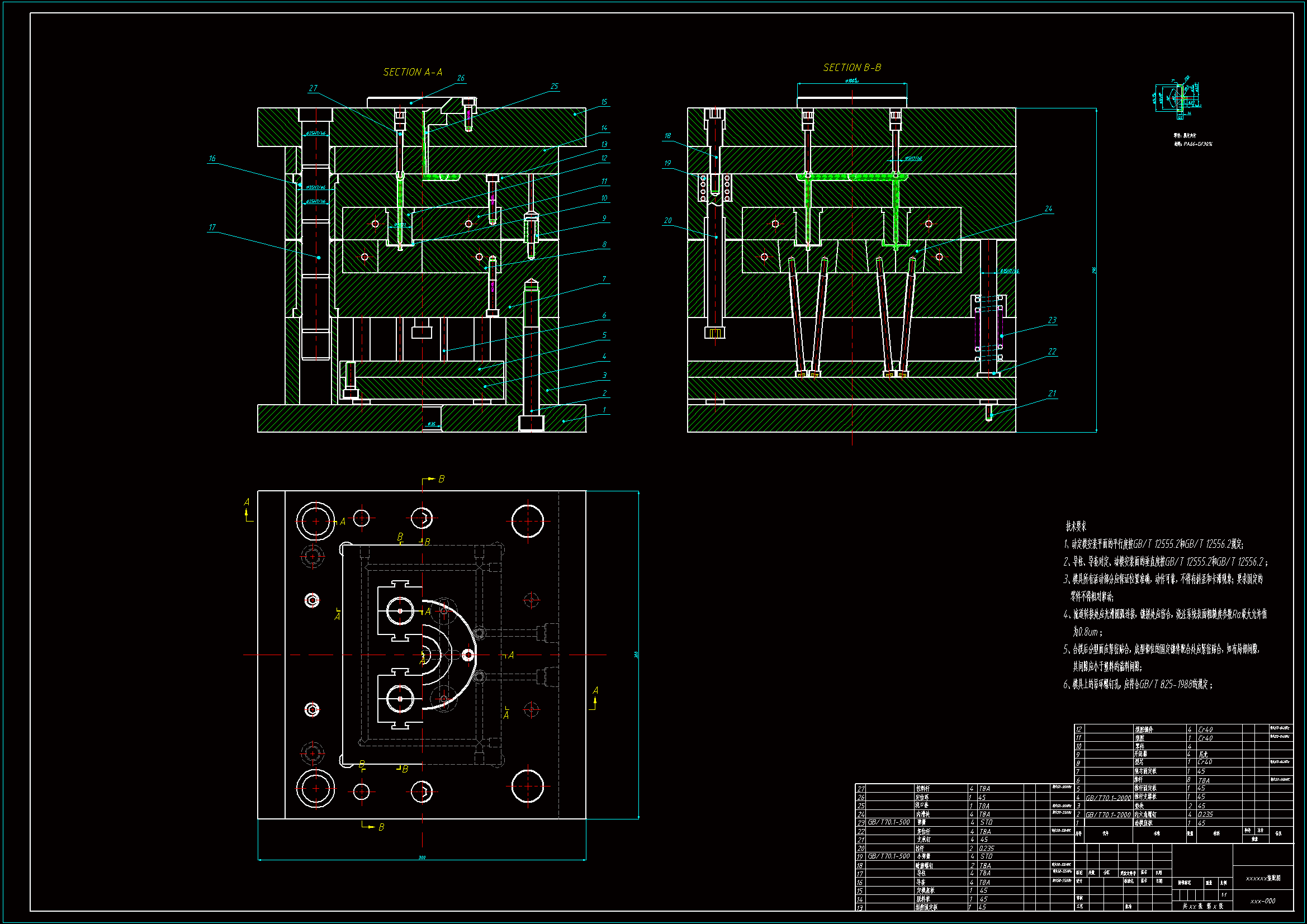Click the 技术要求 technical requirements heading

pos(1076,527)
